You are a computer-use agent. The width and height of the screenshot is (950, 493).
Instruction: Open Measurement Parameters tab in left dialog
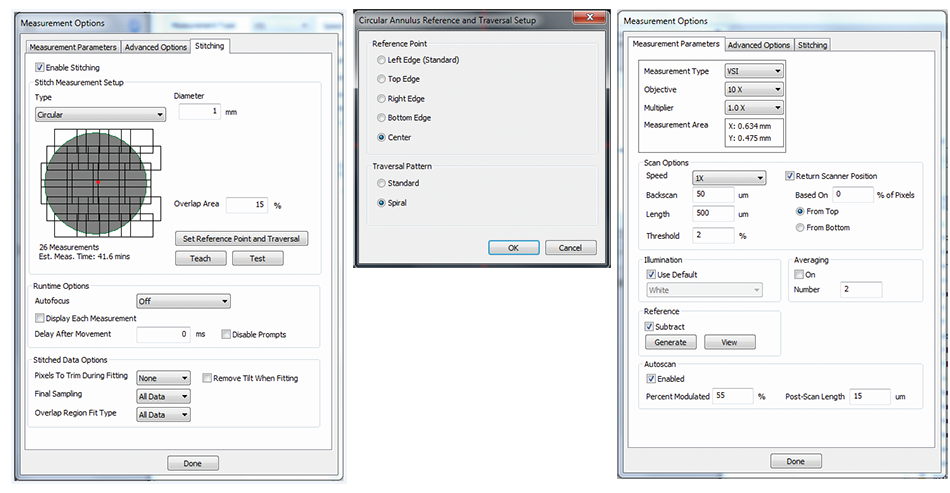coord(73,47)
